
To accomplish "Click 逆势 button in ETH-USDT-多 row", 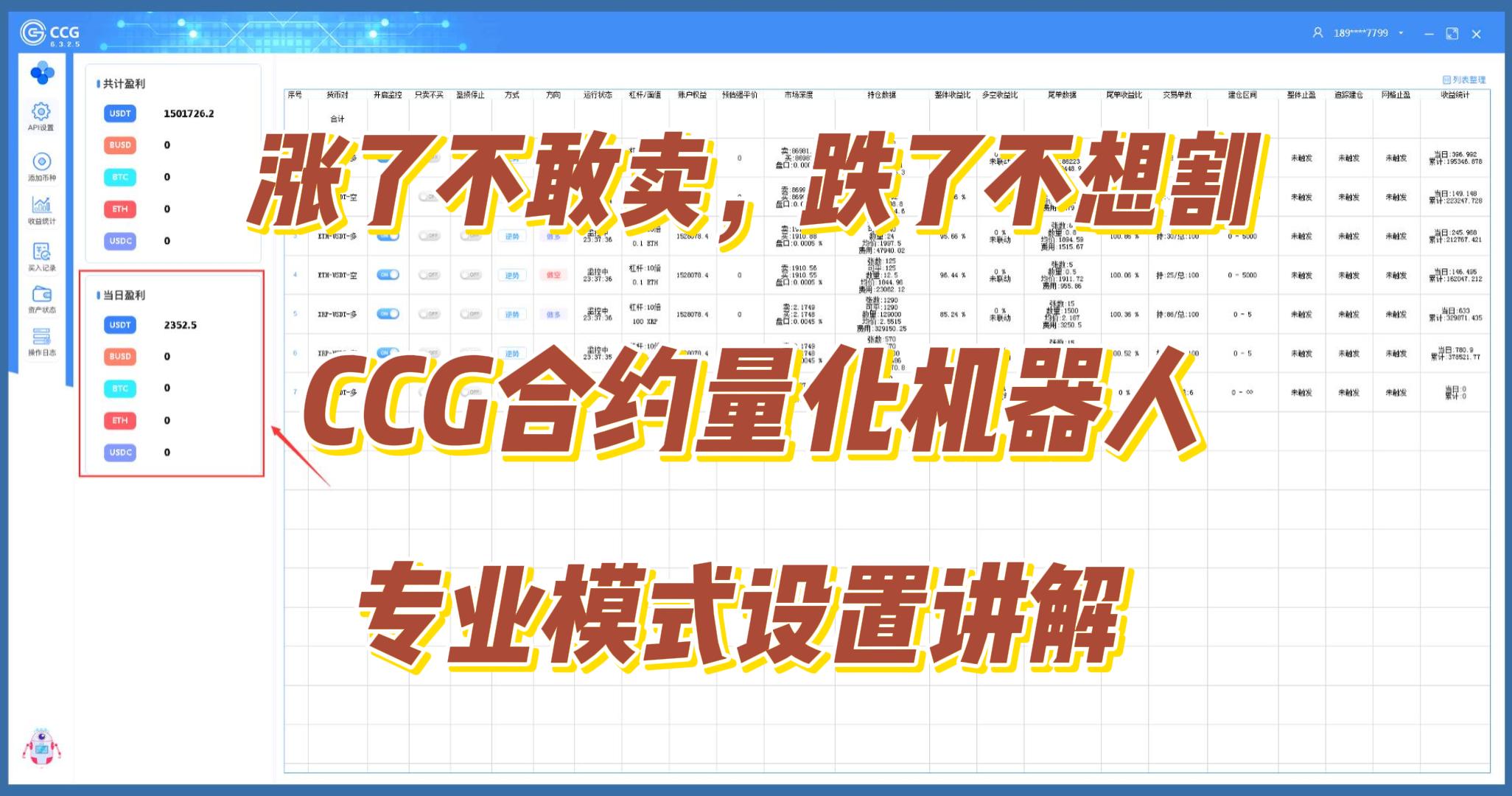I will pyautogui.click(x=512, y=237).
